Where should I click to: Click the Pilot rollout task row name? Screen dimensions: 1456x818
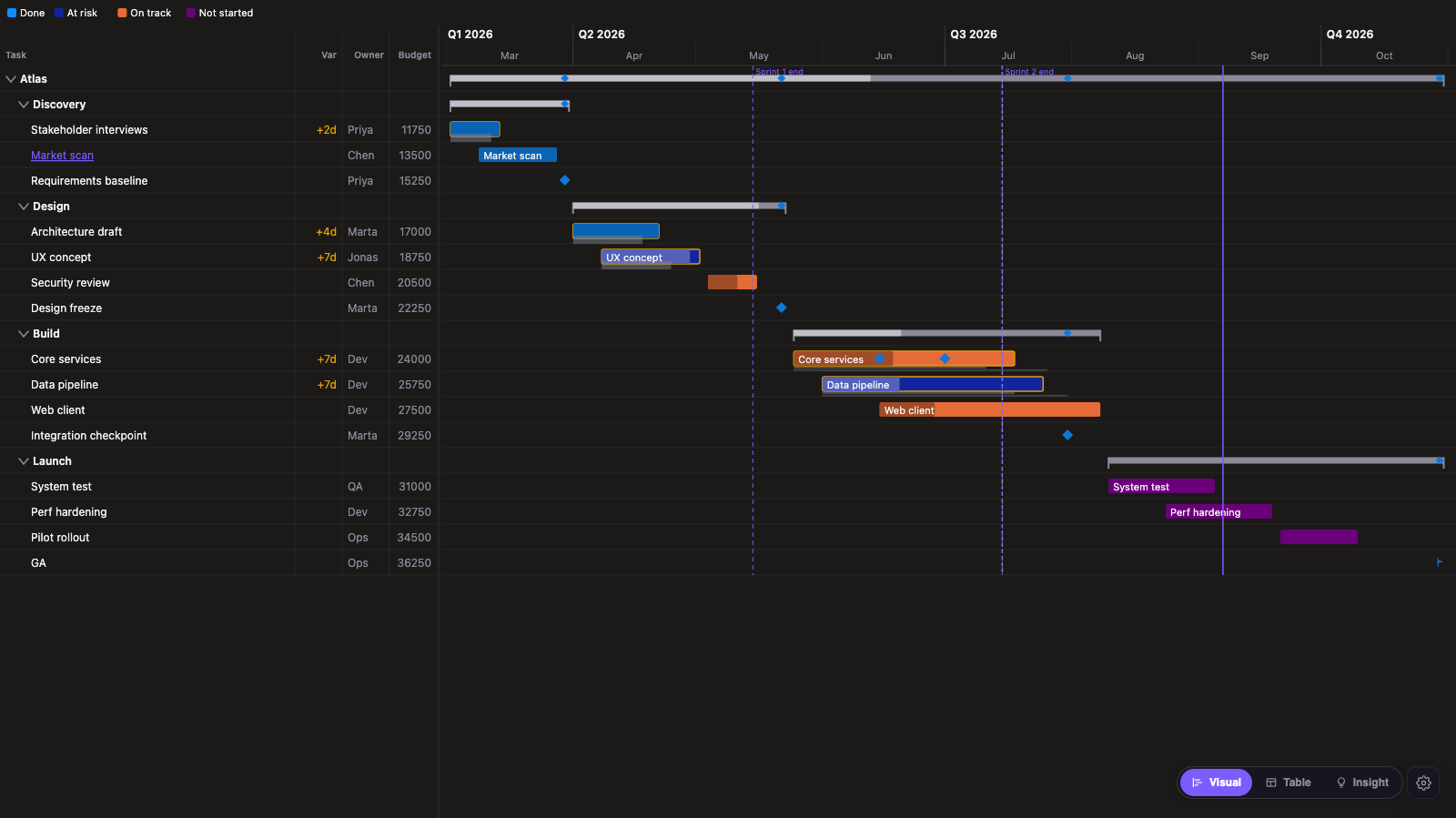point(60,538)
